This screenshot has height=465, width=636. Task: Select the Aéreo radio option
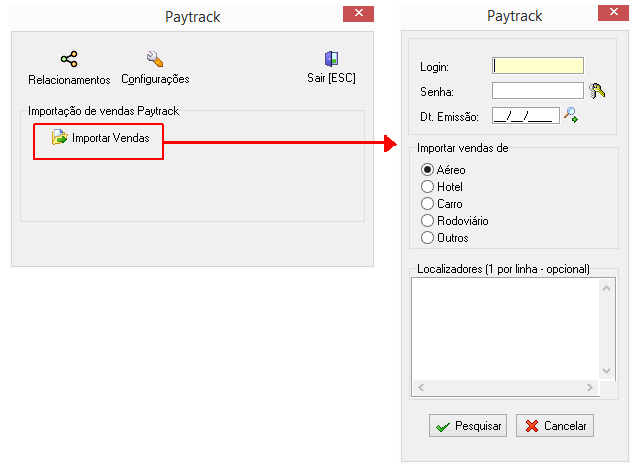tap(427, 169)
